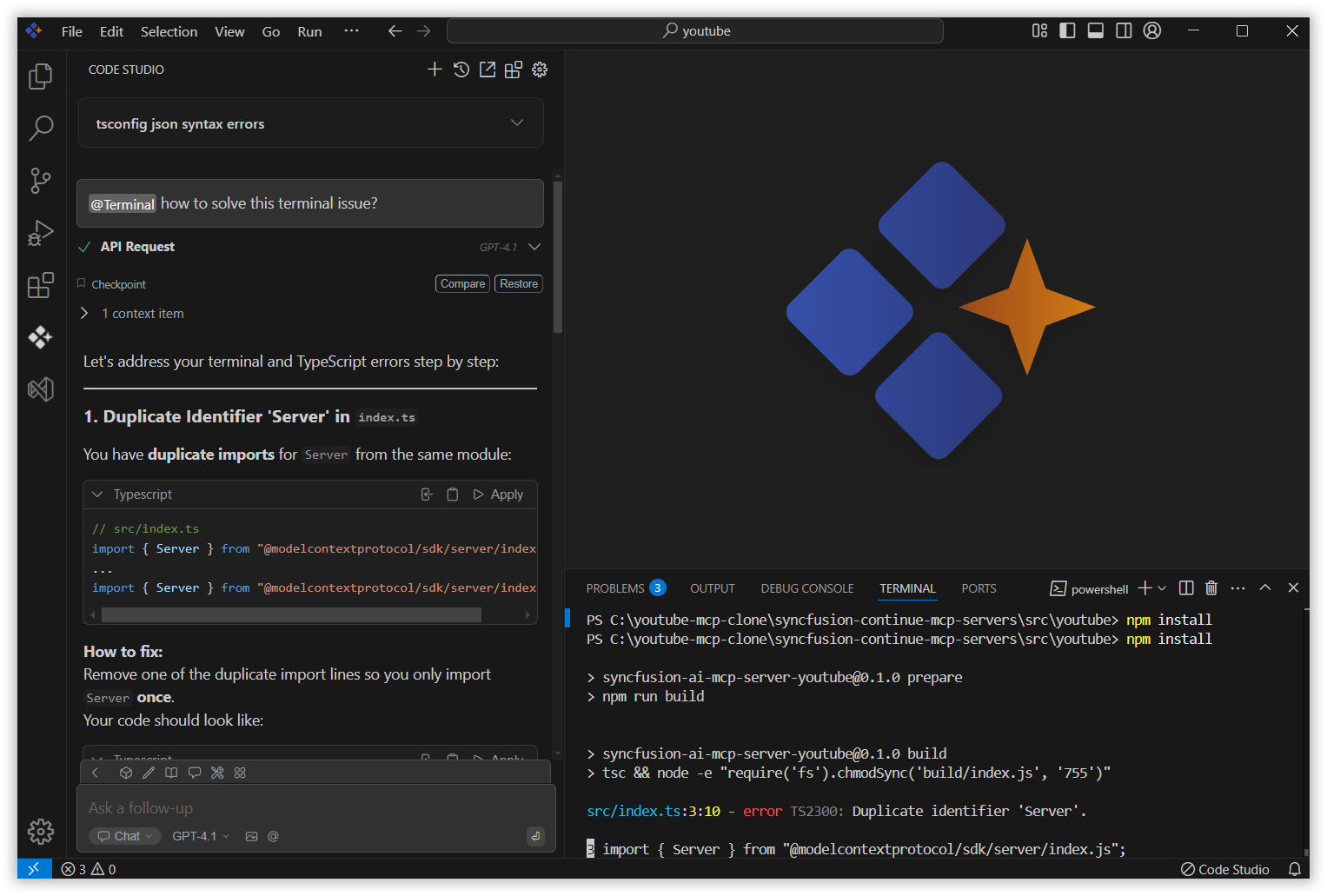The height and width of the screenshot is (896, 1327).
Task: Switch to the PROBLEMS tab
Action: click(626, 588)
